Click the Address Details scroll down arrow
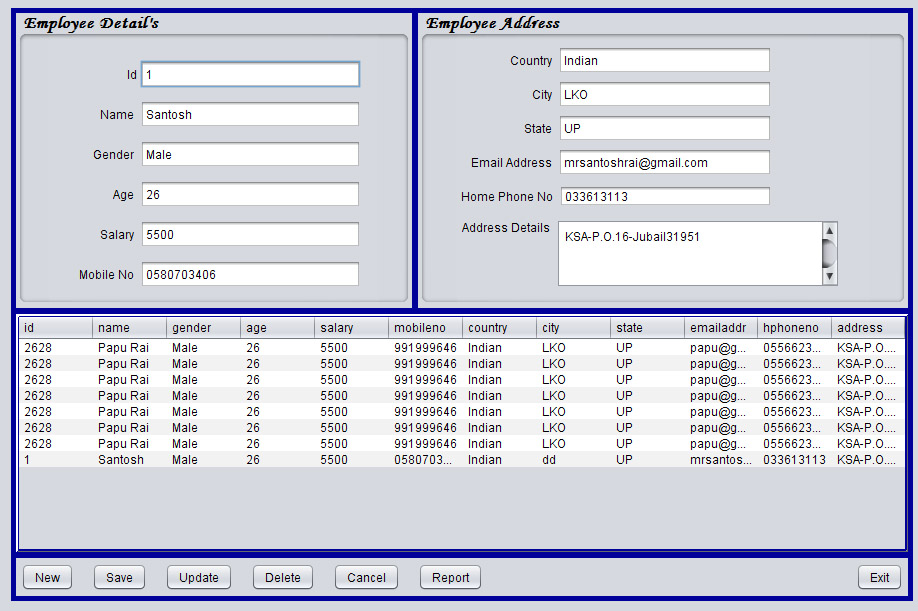 [x=830, y=276]
